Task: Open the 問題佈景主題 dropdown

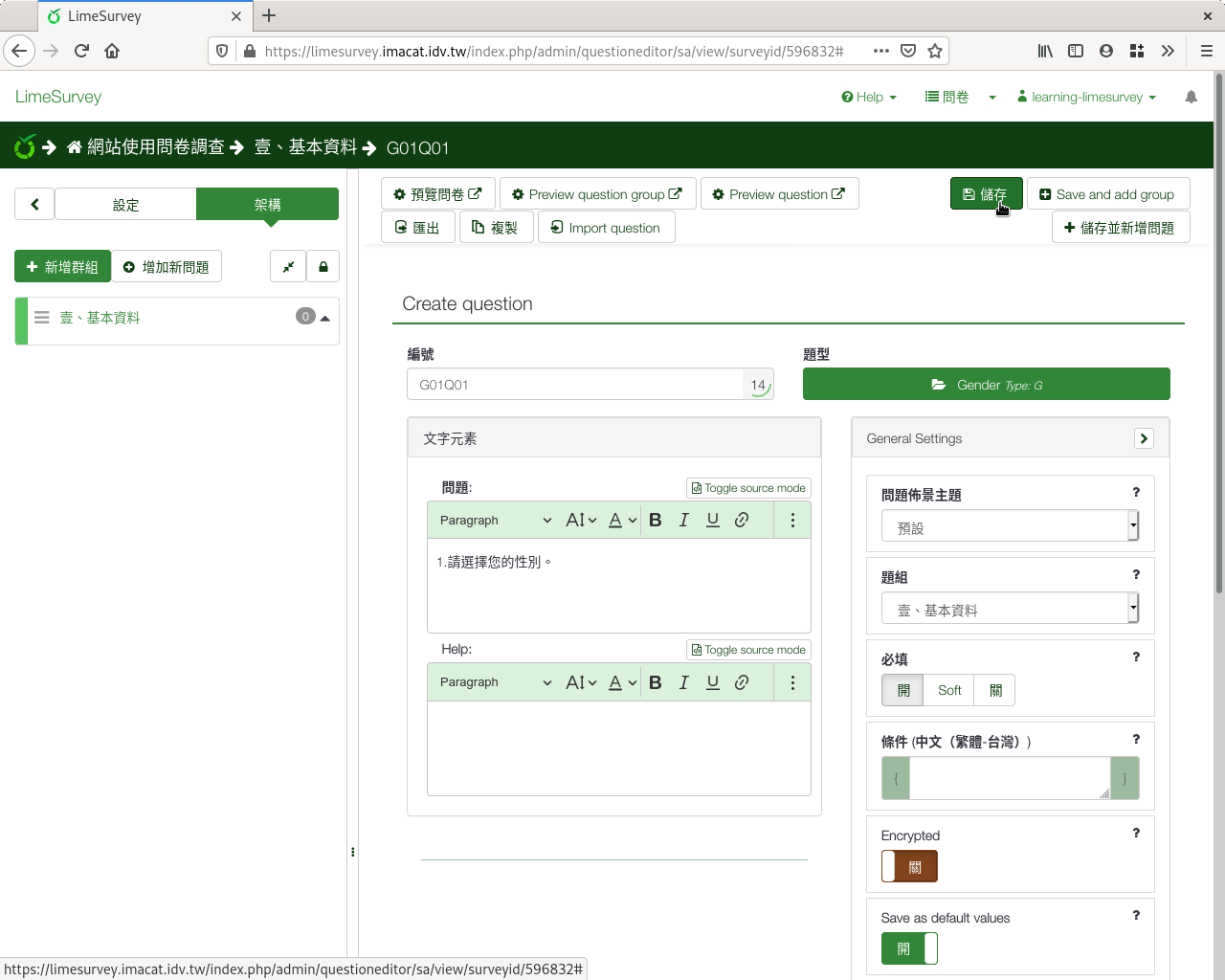Action: pos(1010,525)
